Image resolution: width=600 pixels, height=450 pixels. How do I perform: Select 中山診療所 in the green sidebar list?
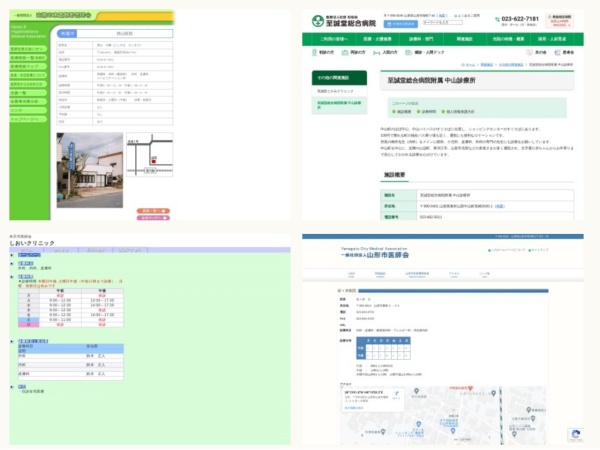[339, 105]
